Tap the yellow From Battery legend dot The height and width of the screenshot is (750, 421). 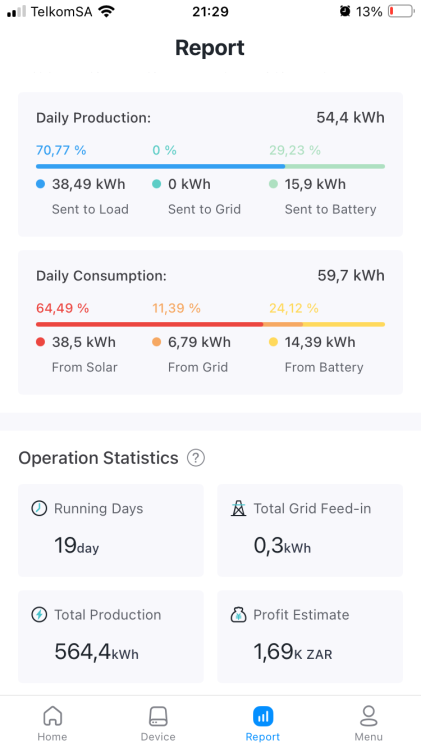(x=273, y=342)
